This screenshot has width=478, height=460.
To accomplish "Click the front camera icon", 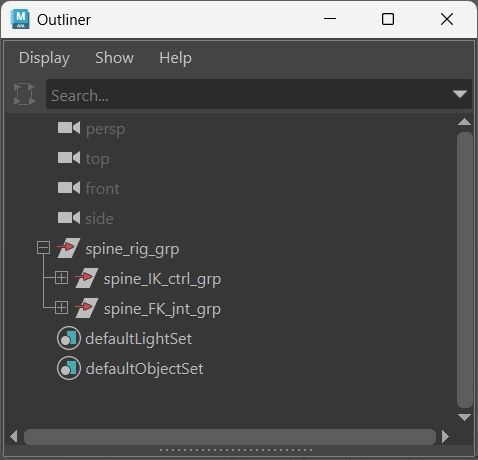I will 69,188.
